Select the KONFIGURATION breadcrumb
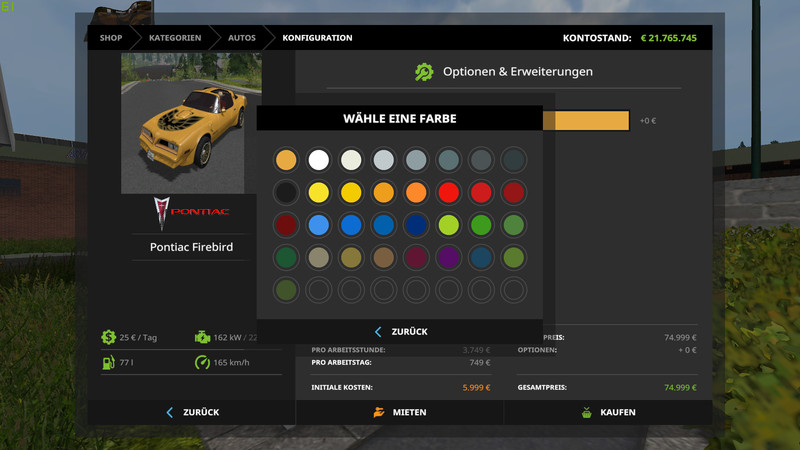800x450 pixels. click(x=317, y=38)
